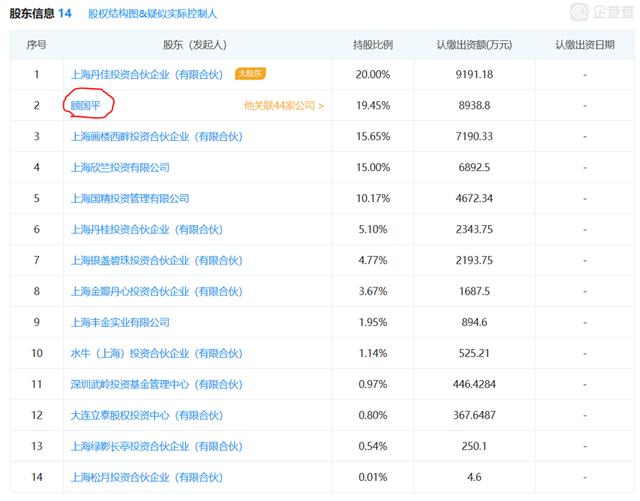The width and height of the screenshot is (640, 501).
Task: Select the 4.6 capital amount cell
Action: tap(474, 477)
